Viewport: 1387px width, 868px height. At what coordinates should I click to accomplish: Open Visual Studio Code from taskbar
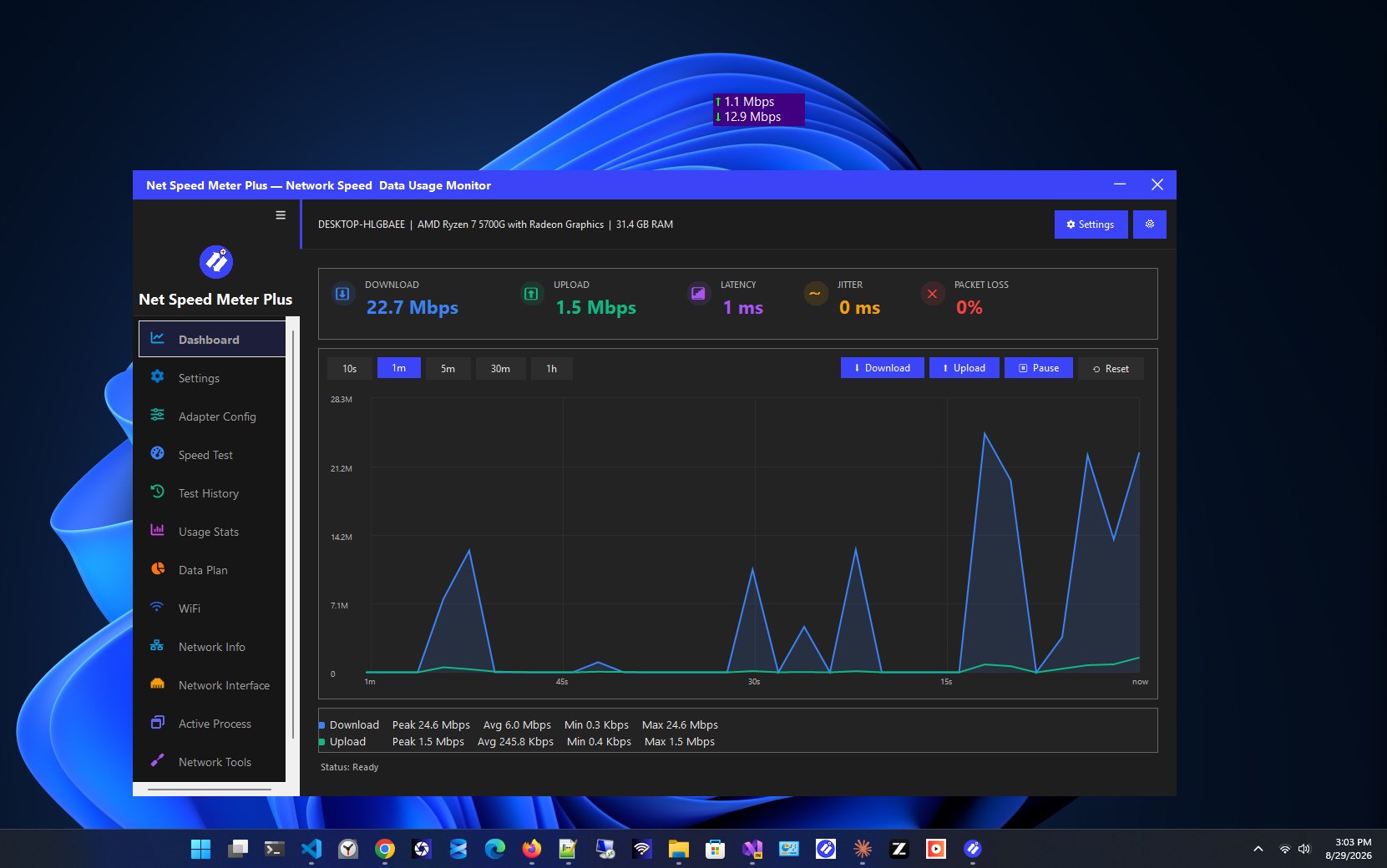coord(311,849)
